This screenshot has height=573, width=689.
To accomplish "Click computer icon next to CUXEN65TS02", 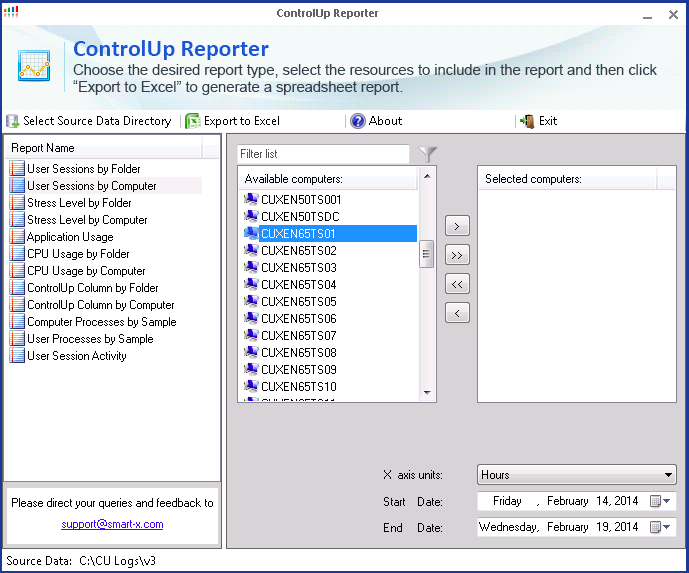I will pos(251,250).
